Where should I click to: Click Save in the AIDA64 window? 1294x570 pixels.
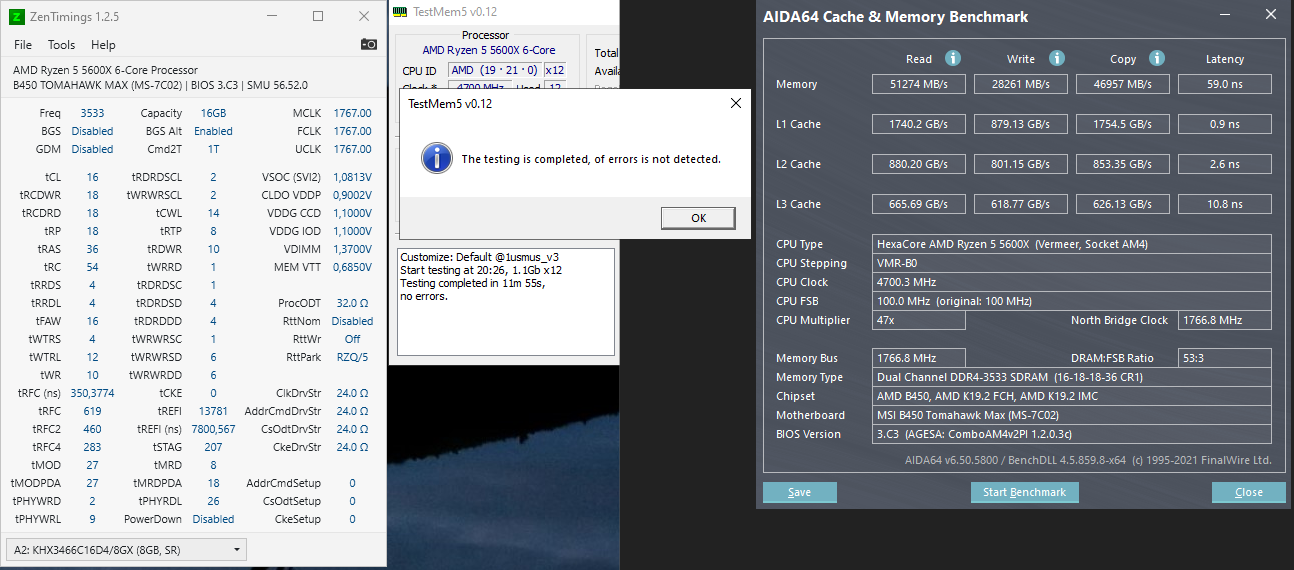coord(799,492)
